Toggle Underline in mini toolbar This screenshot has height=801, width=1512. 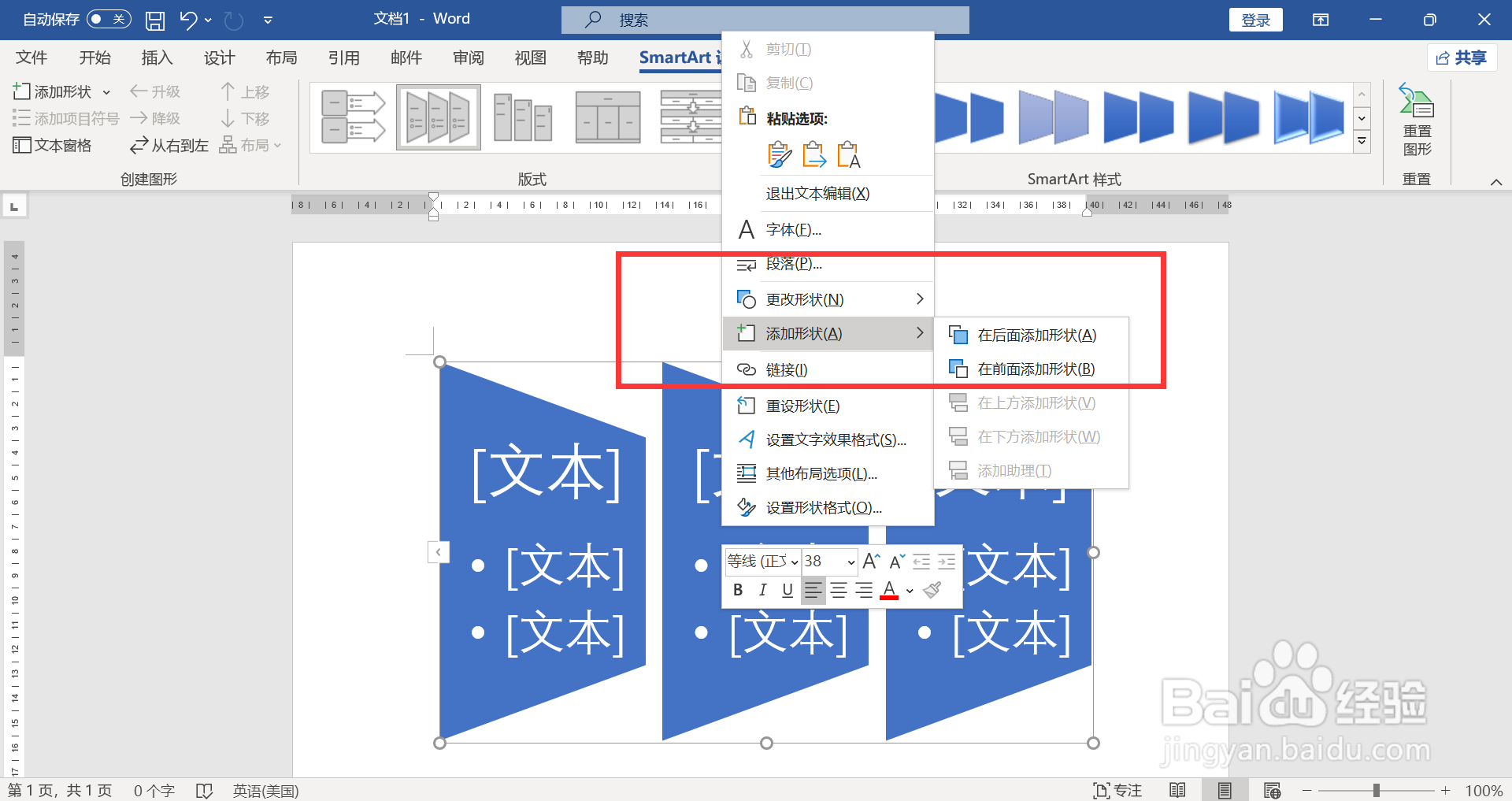pyautogui.click(x=787, y=590)
